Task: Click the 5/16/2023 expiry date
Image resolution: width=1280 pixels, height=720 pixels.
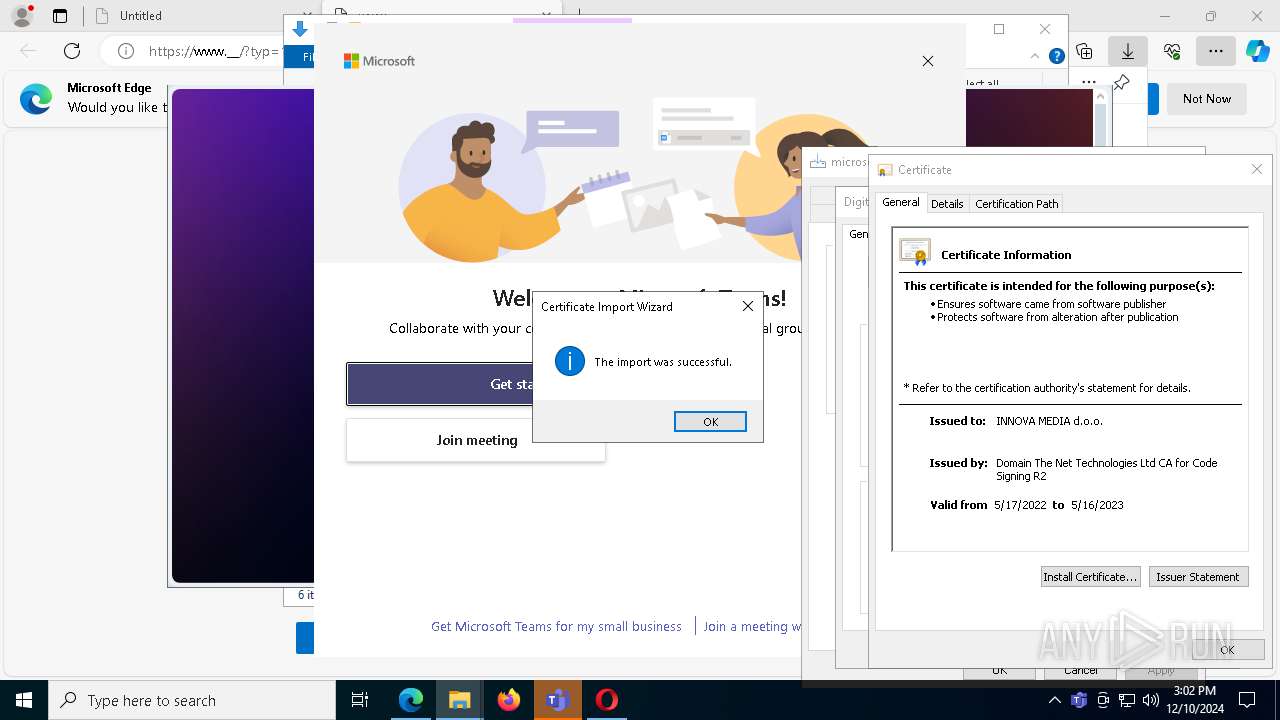Action: tap(1097, 505)
